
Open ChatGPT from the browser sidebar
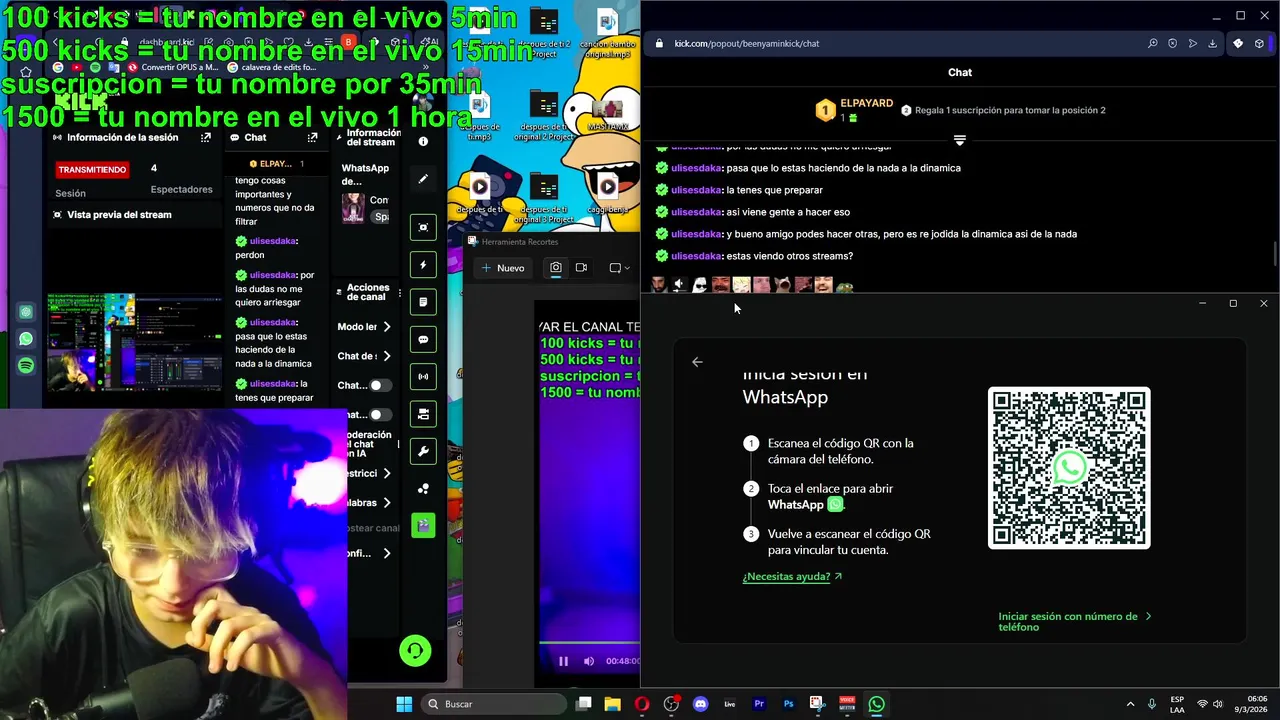tap(26, 312)
